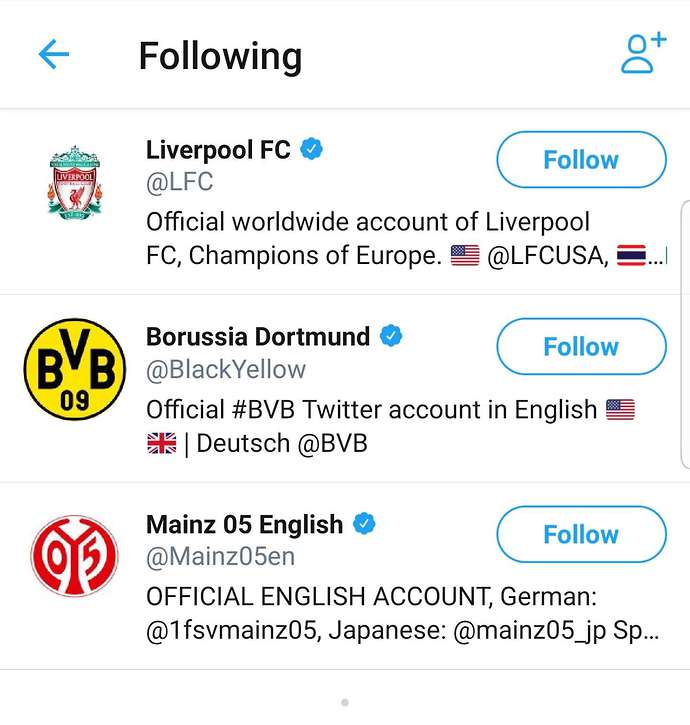The width and height of the screenshot is (690, 725).
Task: Tap the @LFC handle
Action: click(x=179, y=182)
